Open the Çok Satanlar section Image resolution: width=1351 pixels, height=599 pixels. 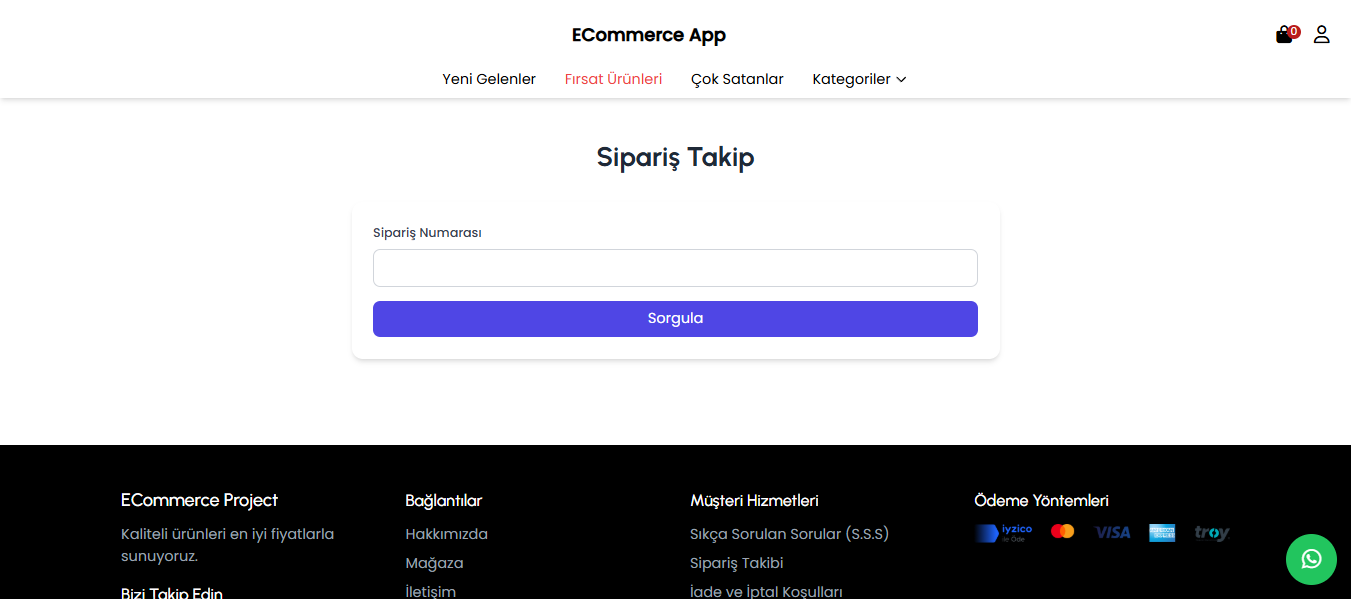tap(737, 79)
